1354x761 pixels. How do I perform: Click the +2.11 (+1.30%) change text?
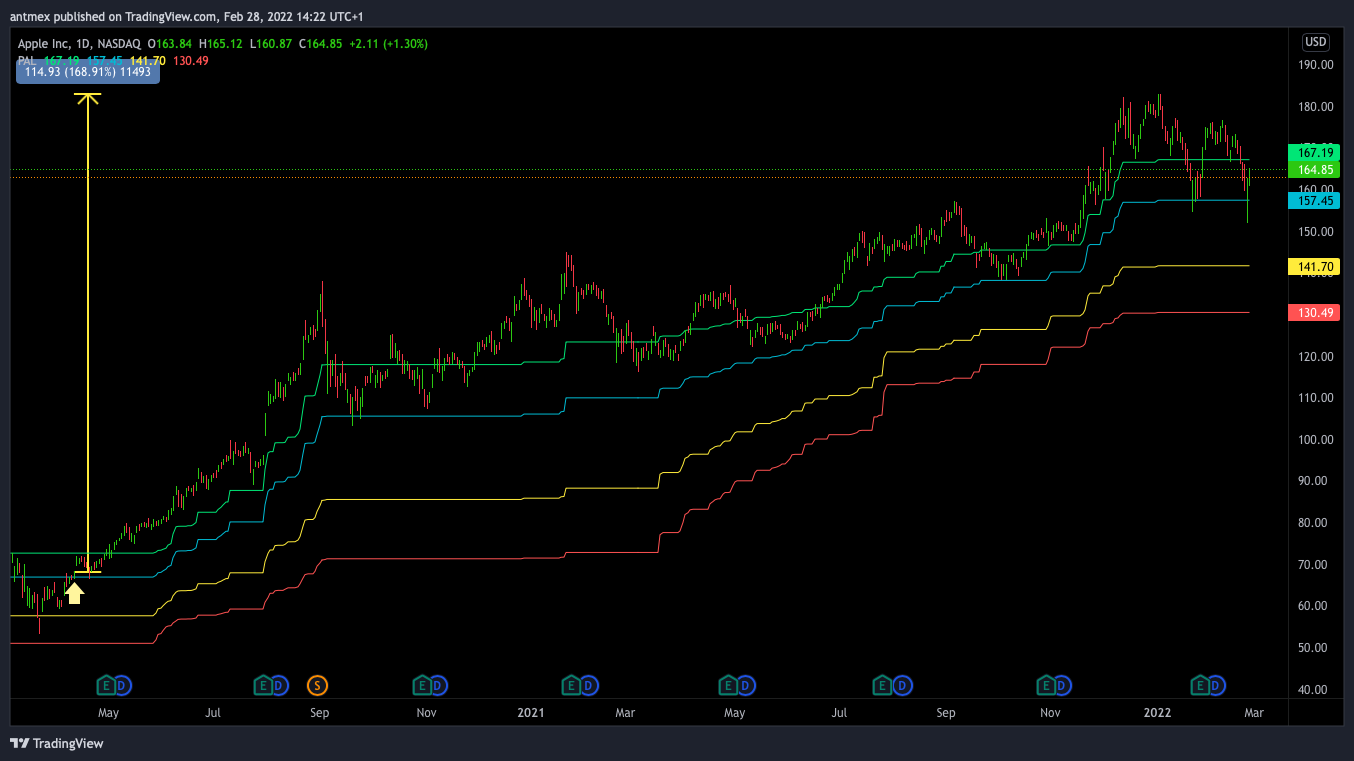click(390, 44)
